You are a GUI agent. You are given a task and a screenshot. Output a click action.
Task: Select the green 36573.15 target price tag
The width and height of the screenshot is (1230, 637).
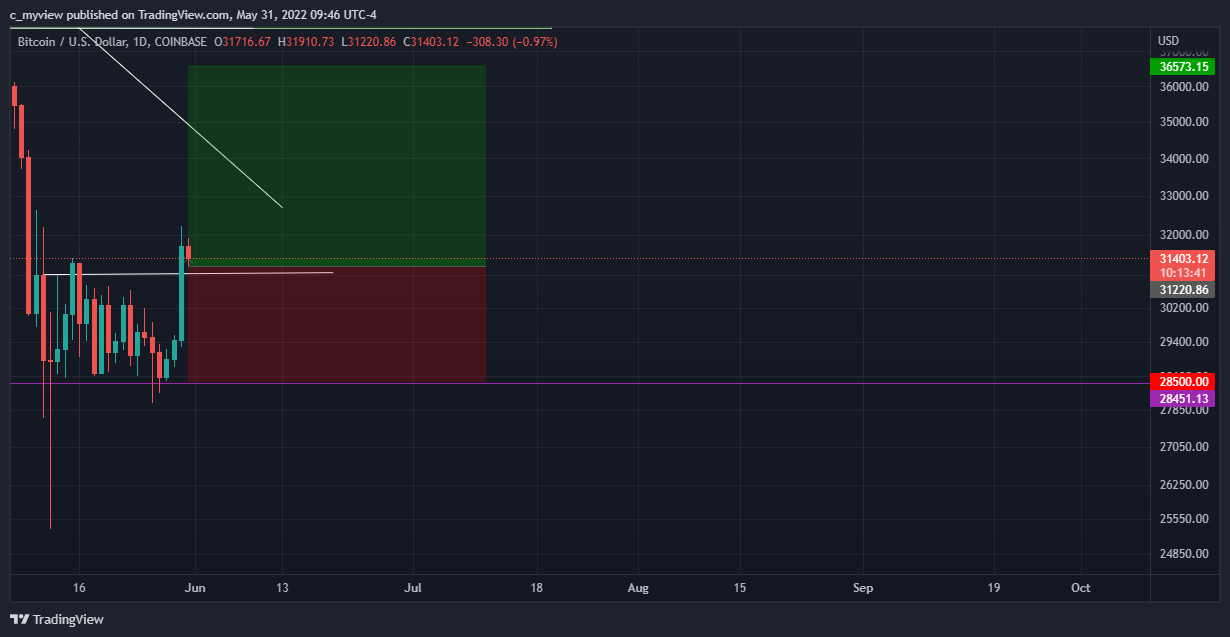[1182, 67]
